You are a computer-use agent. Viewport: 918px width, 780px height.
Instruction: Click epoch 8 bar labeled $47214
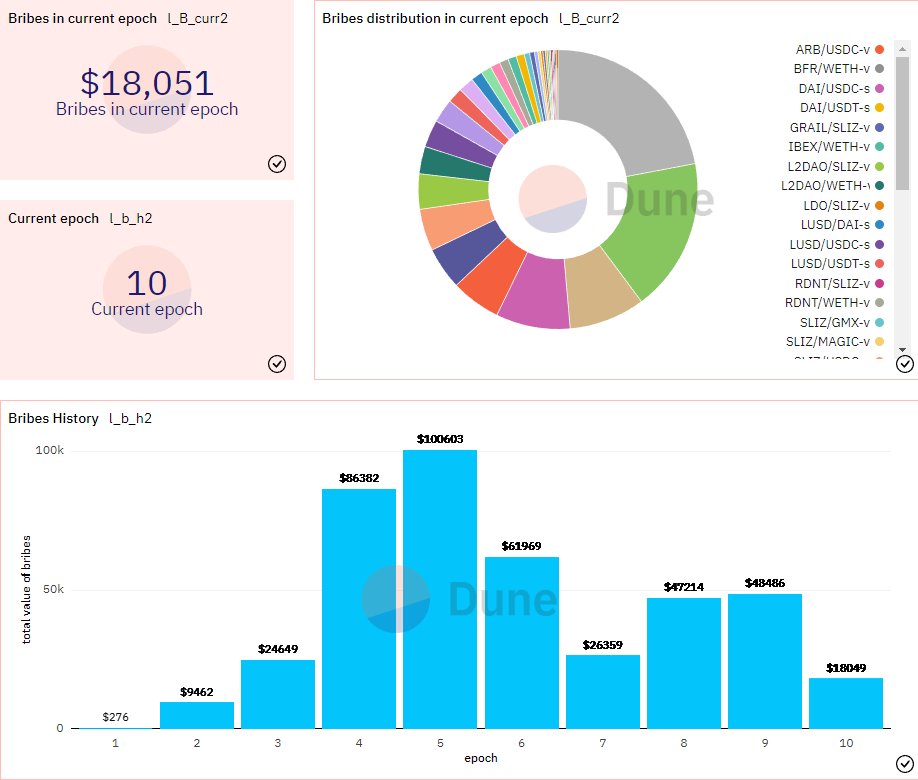[684, 663]
